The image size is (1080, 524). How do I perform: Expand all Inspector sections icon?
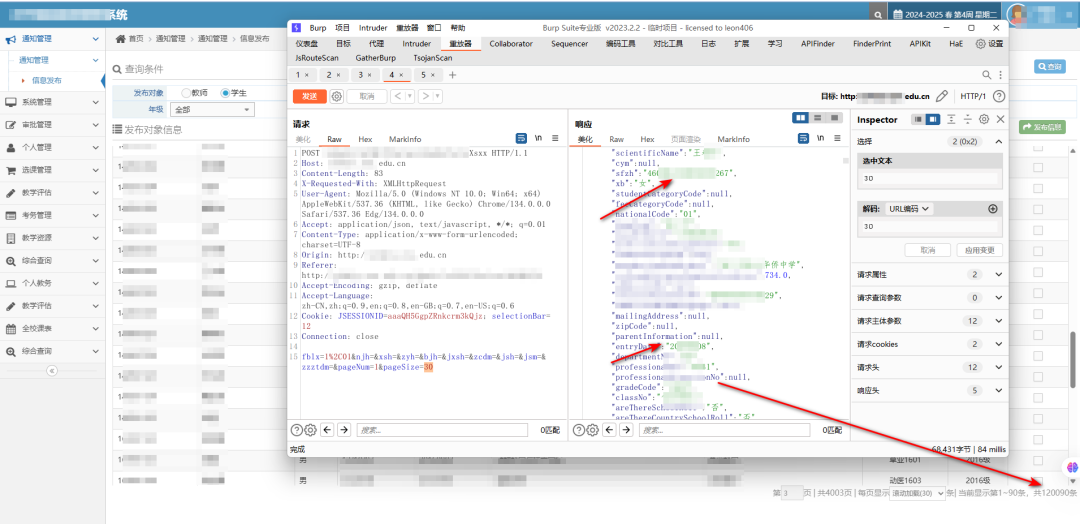coord(951,119)
